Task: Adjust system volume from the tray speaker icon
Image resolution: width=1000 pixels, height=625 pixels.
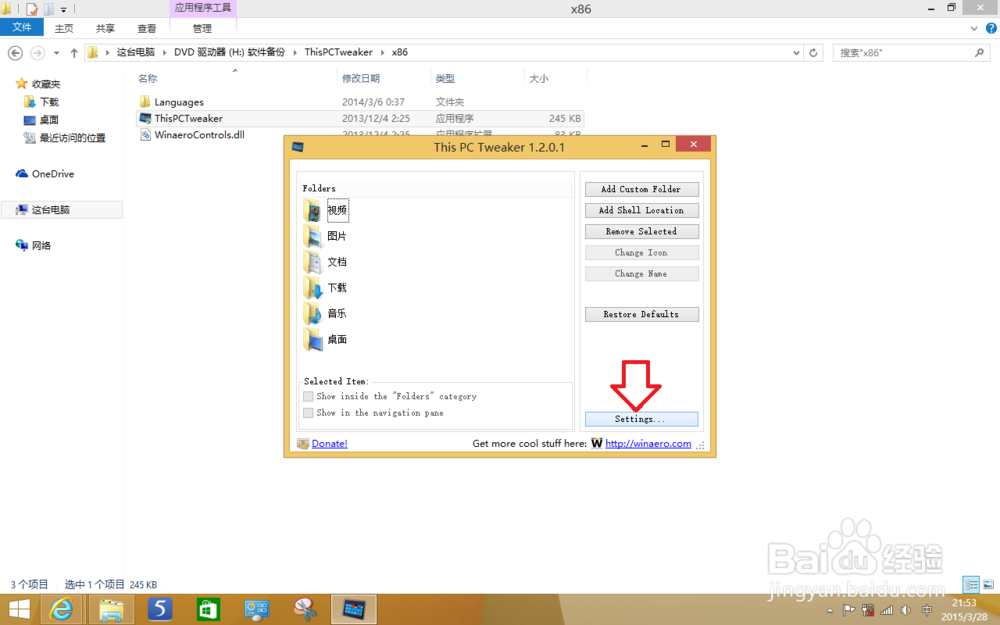Action: (904, 608)
